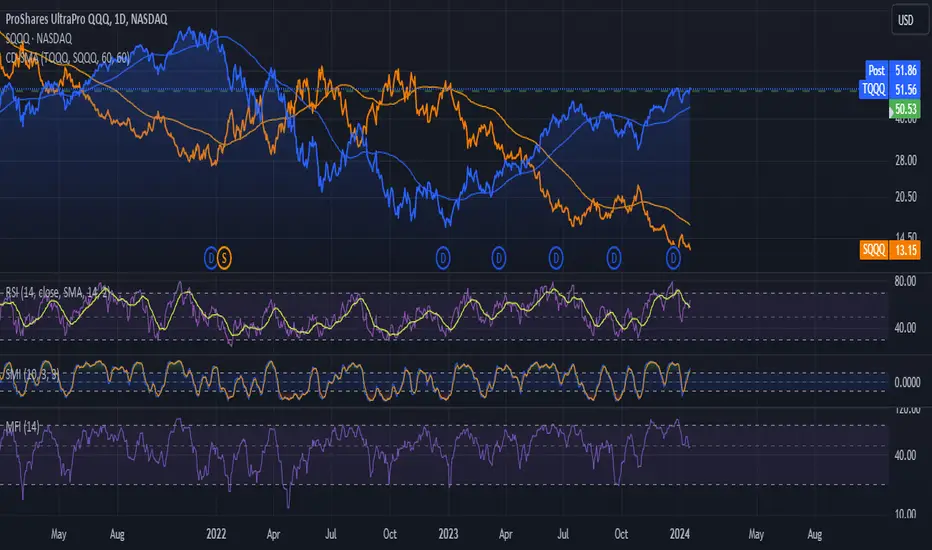Click the 2024 label on time axis
This screenshot has height=550, width=932.
point(679,534)
